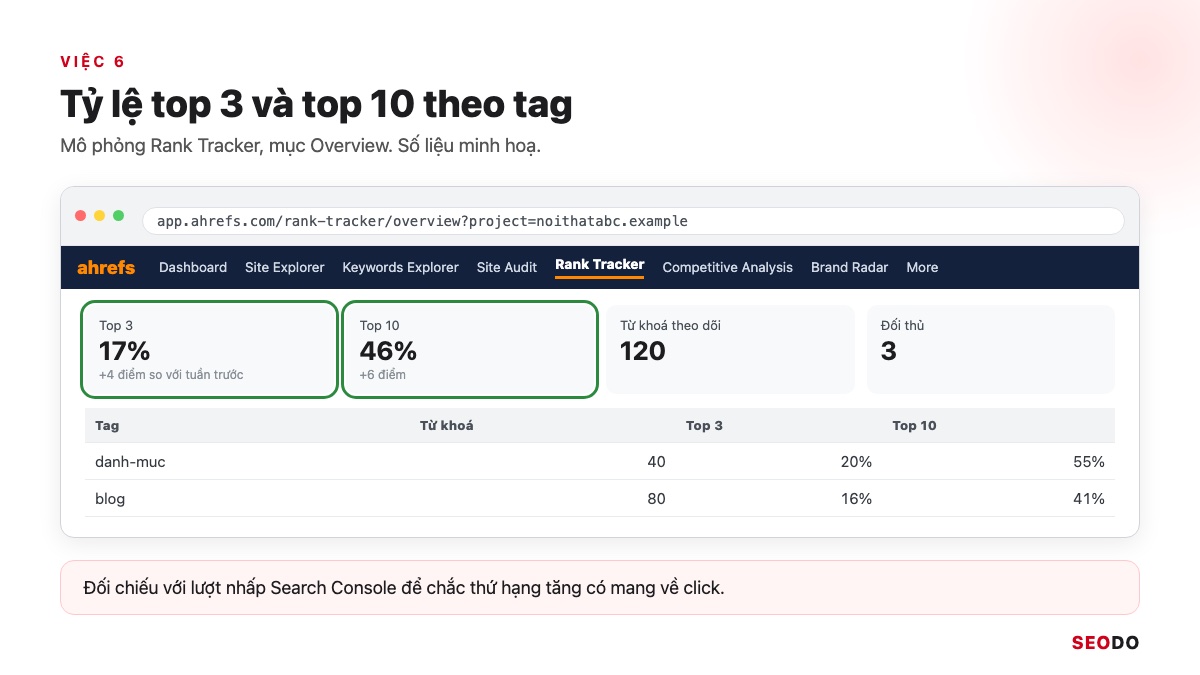Go to Site Explorer
The height and width of the screenshot is (675, 1200).
point(285,267)
